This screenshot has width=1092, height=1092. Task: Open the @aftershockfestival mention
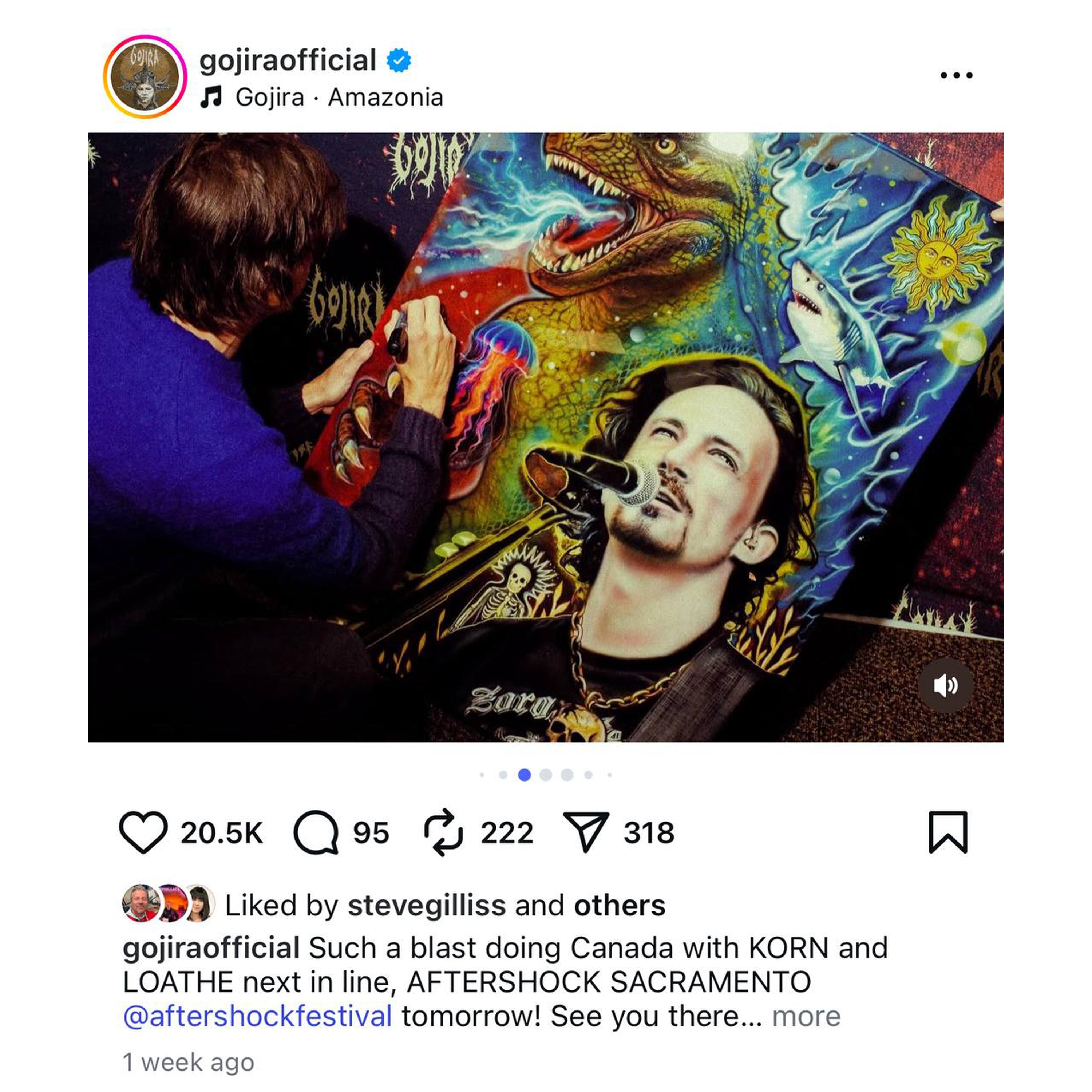point(257,1016)
